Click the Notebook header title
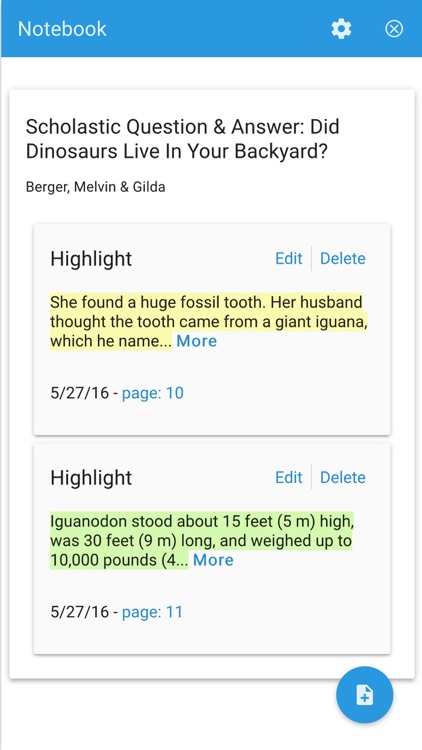Screen dimensions: 422x750 pos(62,29)
